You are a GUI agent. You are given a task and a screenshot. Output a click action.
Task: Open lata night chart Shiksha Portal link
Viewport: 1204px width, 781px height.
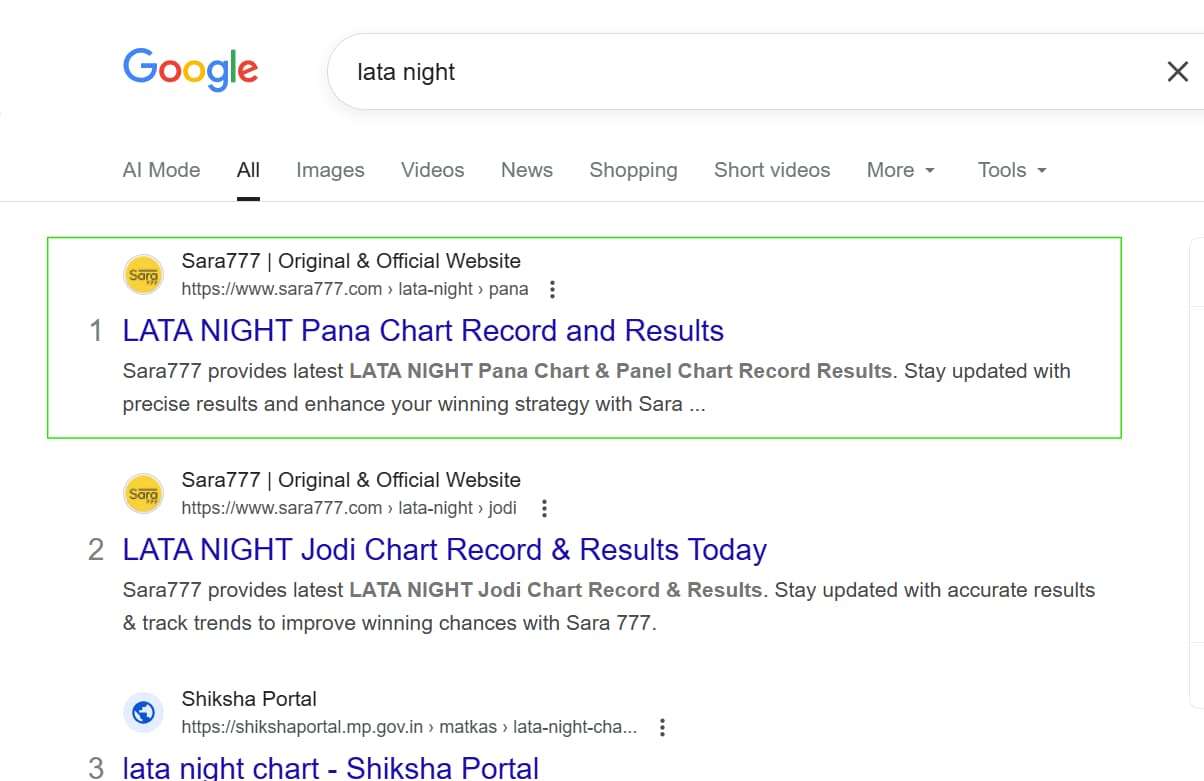330,768
